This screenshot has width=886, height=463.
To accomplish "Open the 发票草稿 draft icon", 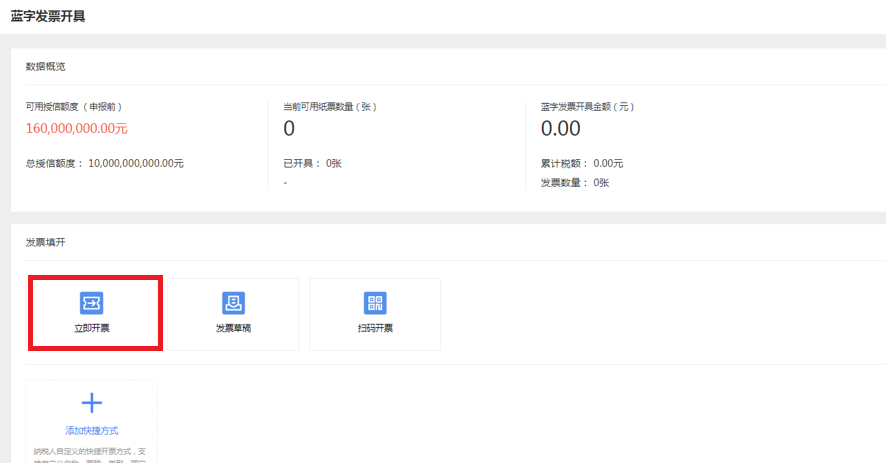I will click(x=233, y=303).
